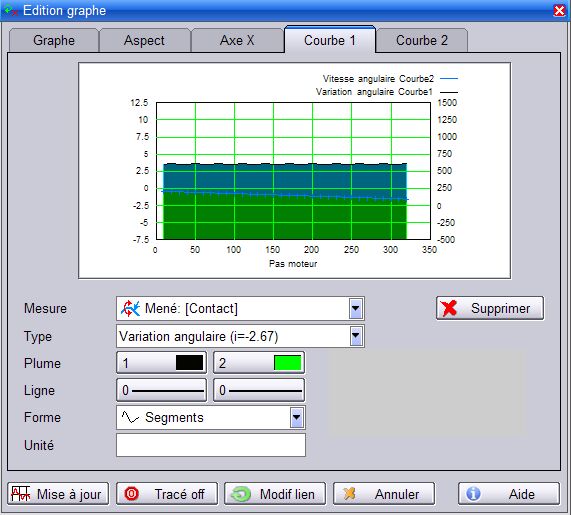Open the Forme dropdown arrow
This screenshot has height=515, width=571.
[x=297, y=417]
